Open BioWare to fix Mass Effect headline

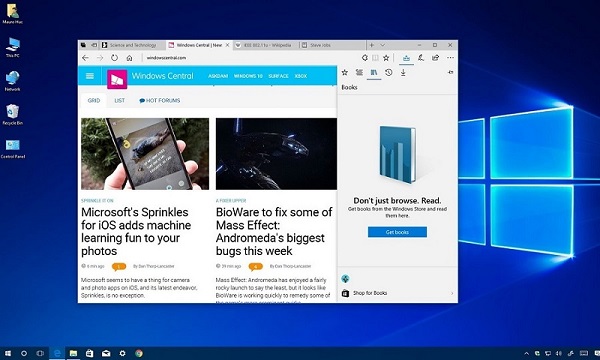tap(274, 231)
